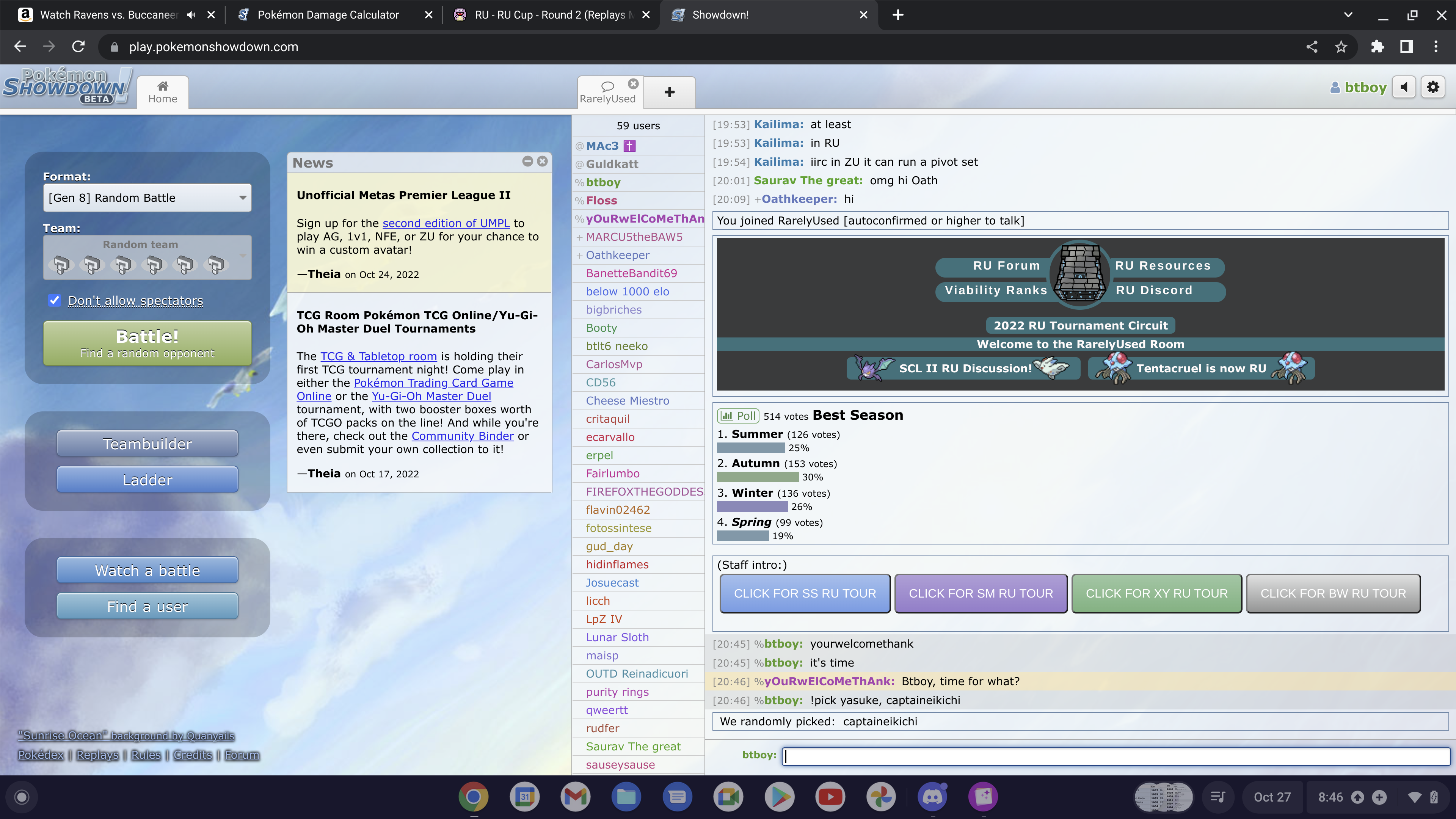This screenshot has width=1456, height=819.
Task: Click the browser address bar
Action: (x=701, y=47)
